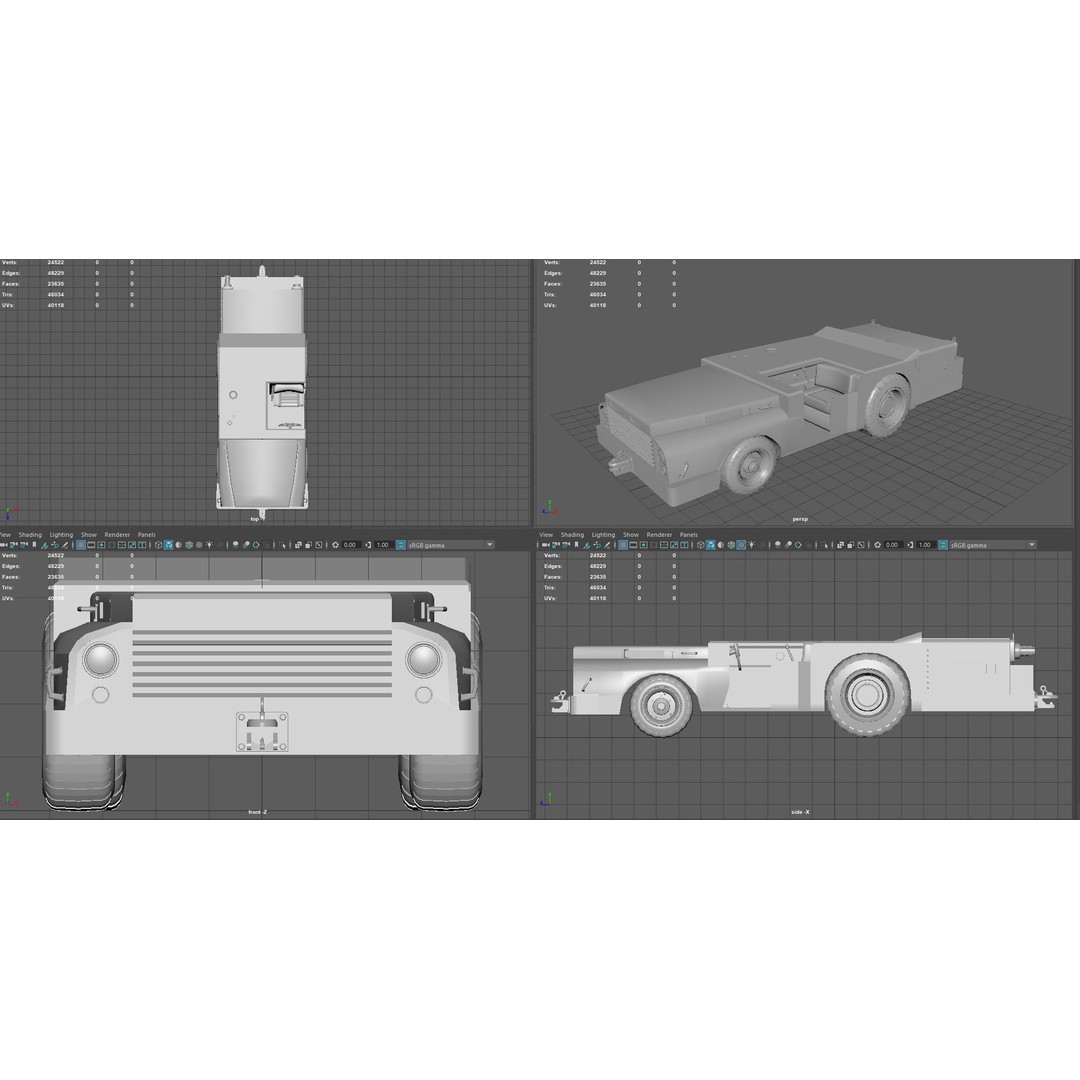Open Camera Attributes icon in front viewport toolbar
The height and width of the screenshot is (1080, 1080).
click(23, 545)
